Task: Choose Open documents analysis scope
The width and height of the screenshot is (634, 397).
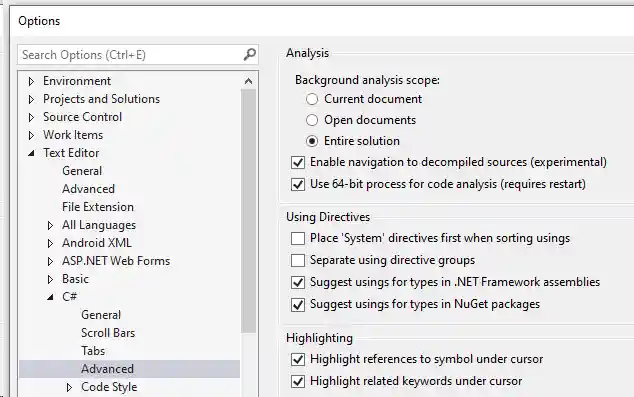Action: (x=312, y=120)
